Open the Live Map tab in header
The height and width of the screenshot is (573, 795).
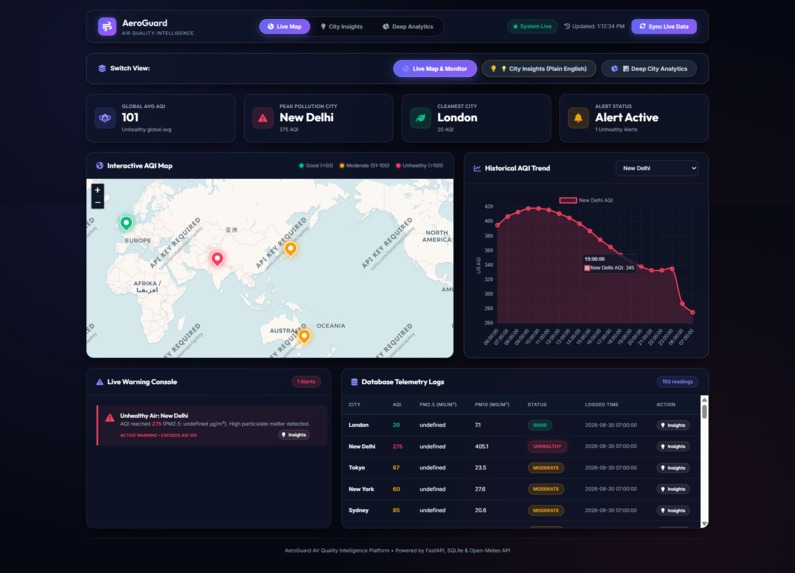(x=284, y=26)
